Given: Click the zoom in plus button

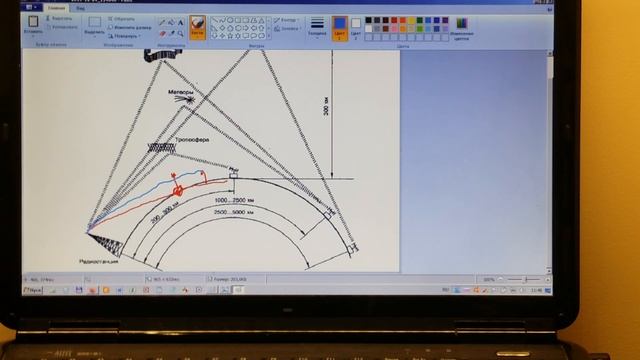Looking at the screenshot, I should coord(547,280).
